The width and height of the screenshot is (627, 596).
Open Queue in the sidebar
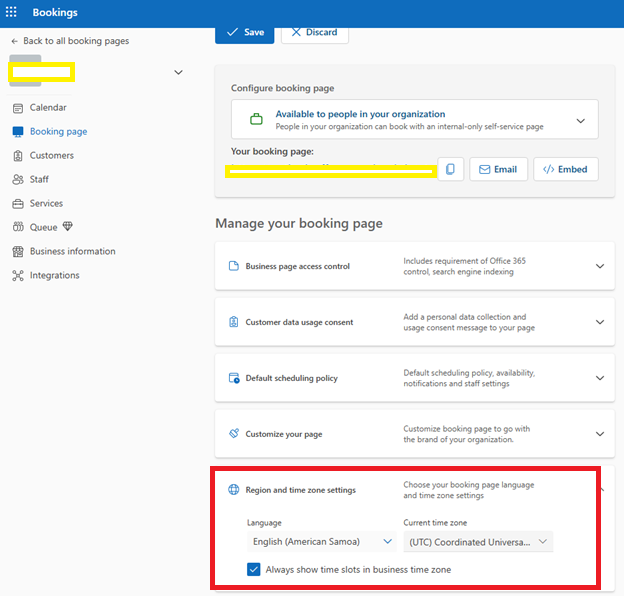[x=44, y=228]
